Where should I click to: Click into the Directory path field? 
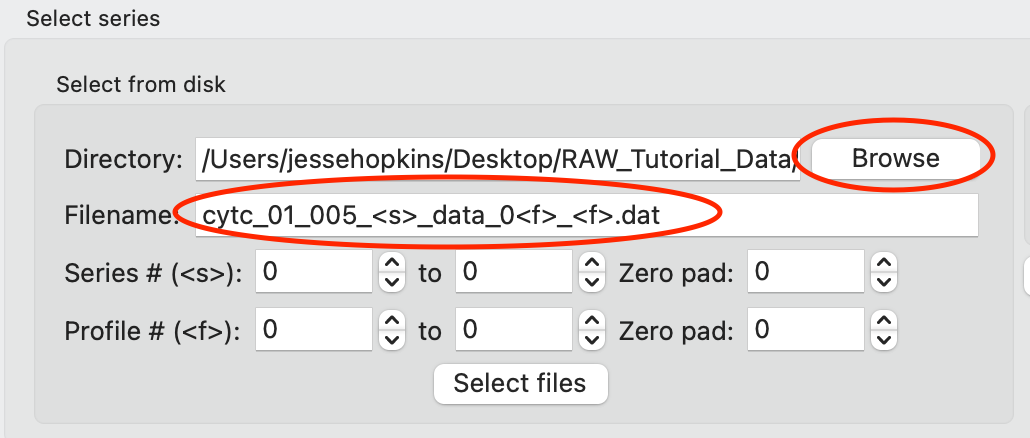coord(497,159)
